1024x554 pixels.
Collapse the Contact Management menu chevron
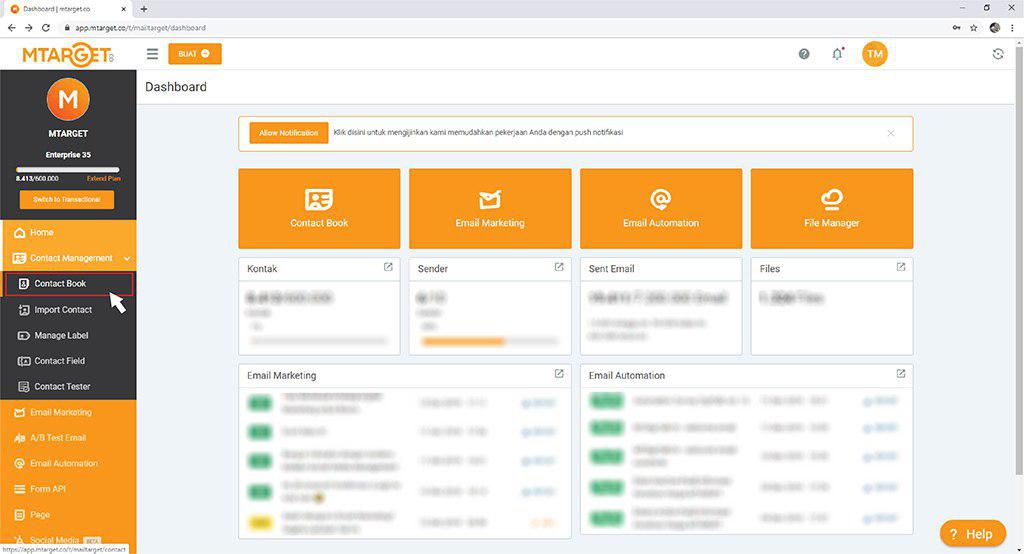(127, 259)
